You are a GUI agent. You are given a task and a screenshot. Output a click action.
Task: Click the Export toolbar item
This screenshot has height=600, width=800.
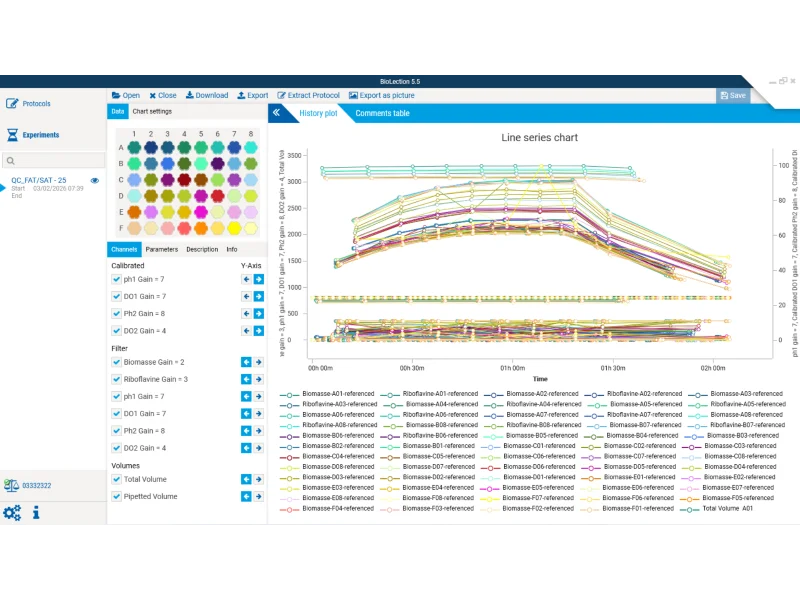pyautogui.click(x=253, y=95)
